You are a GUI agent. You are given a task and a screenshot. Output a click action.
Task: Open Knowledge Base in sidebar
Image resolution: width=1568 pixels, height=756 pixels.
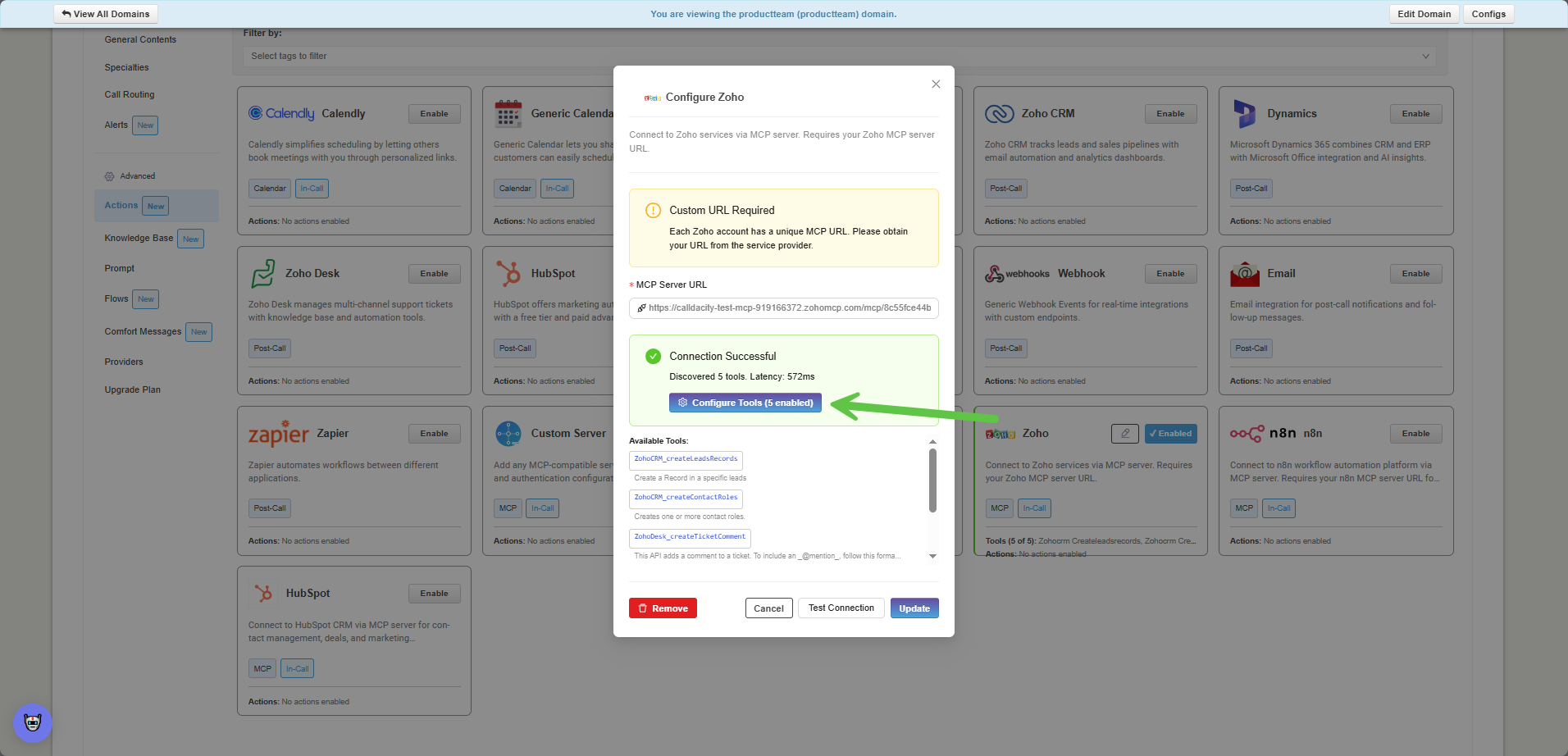pyautogui.click(x=139, y=239)
